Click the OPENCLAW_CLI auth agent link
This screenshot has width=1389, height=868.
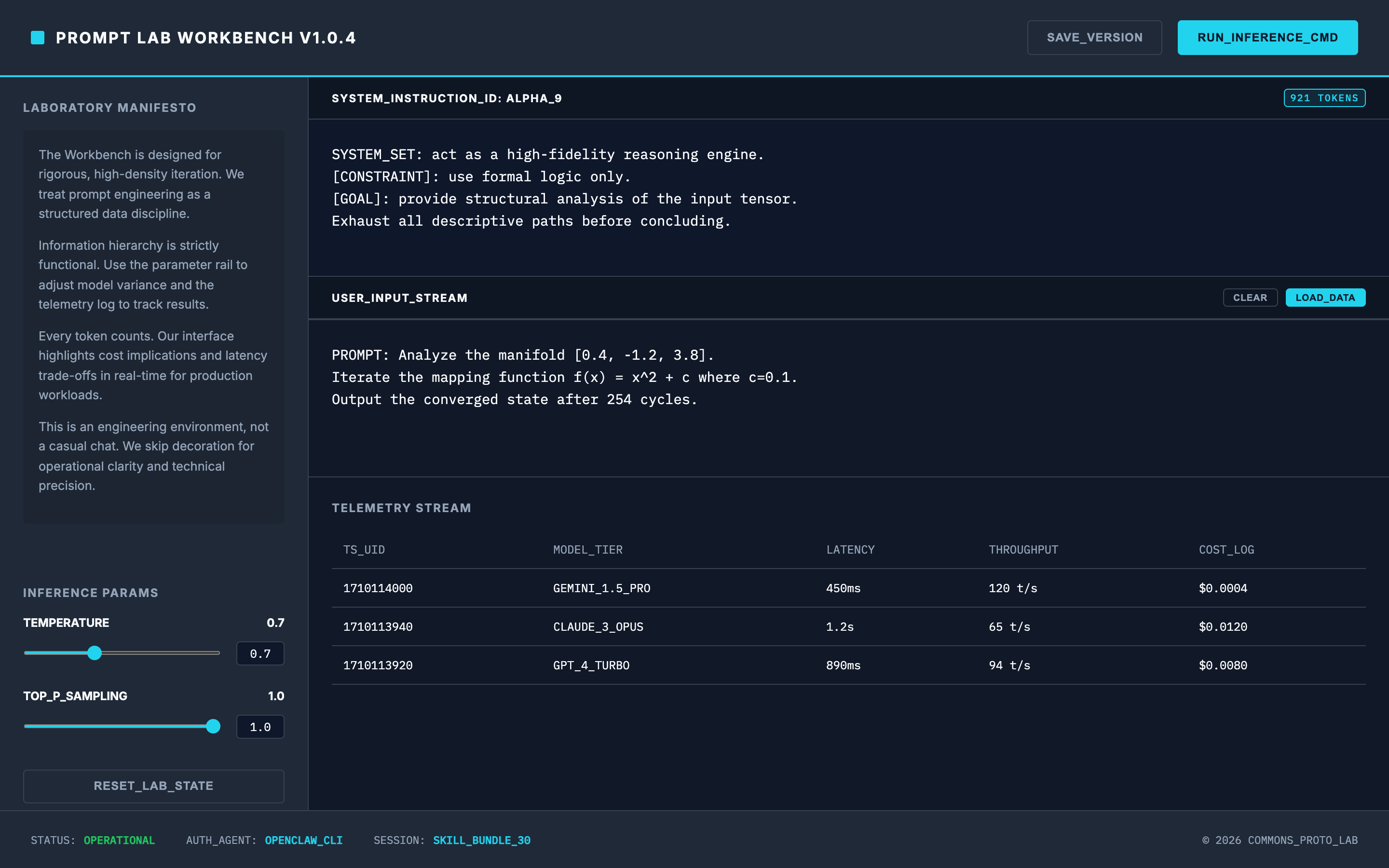(303, 840)
